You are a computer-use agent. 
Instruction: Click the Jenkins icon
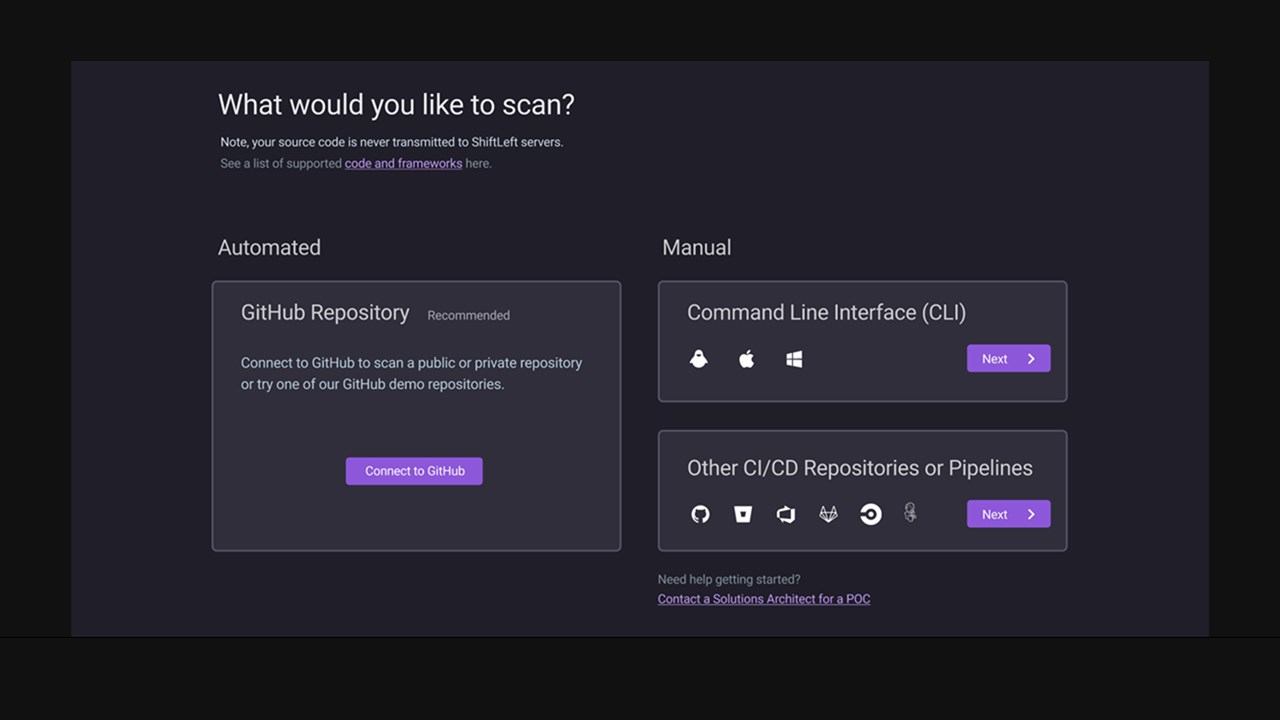[910, 513]
